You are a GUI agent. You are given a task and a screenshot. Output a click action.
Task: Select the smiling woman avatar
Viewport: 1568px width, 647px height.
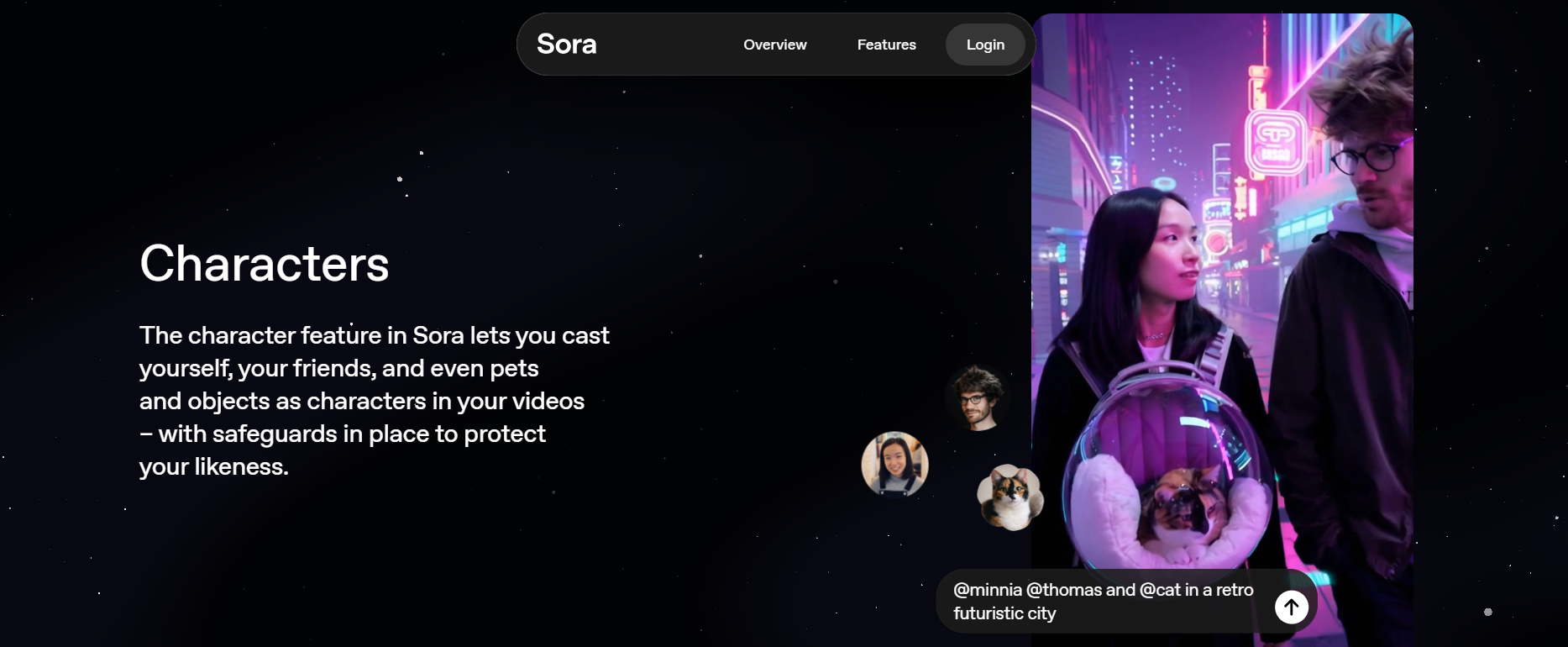point(894,464)
